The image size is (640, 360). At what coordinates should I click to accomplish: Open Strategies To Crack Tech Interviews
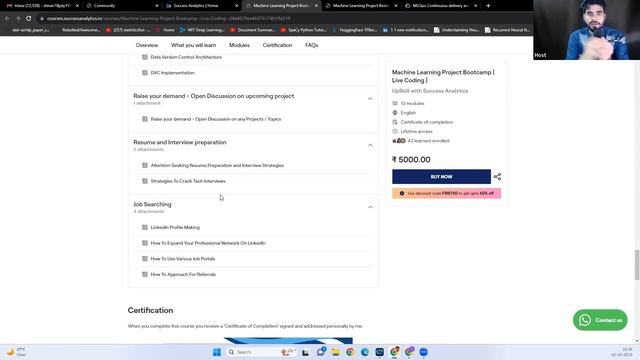point(188,181)
